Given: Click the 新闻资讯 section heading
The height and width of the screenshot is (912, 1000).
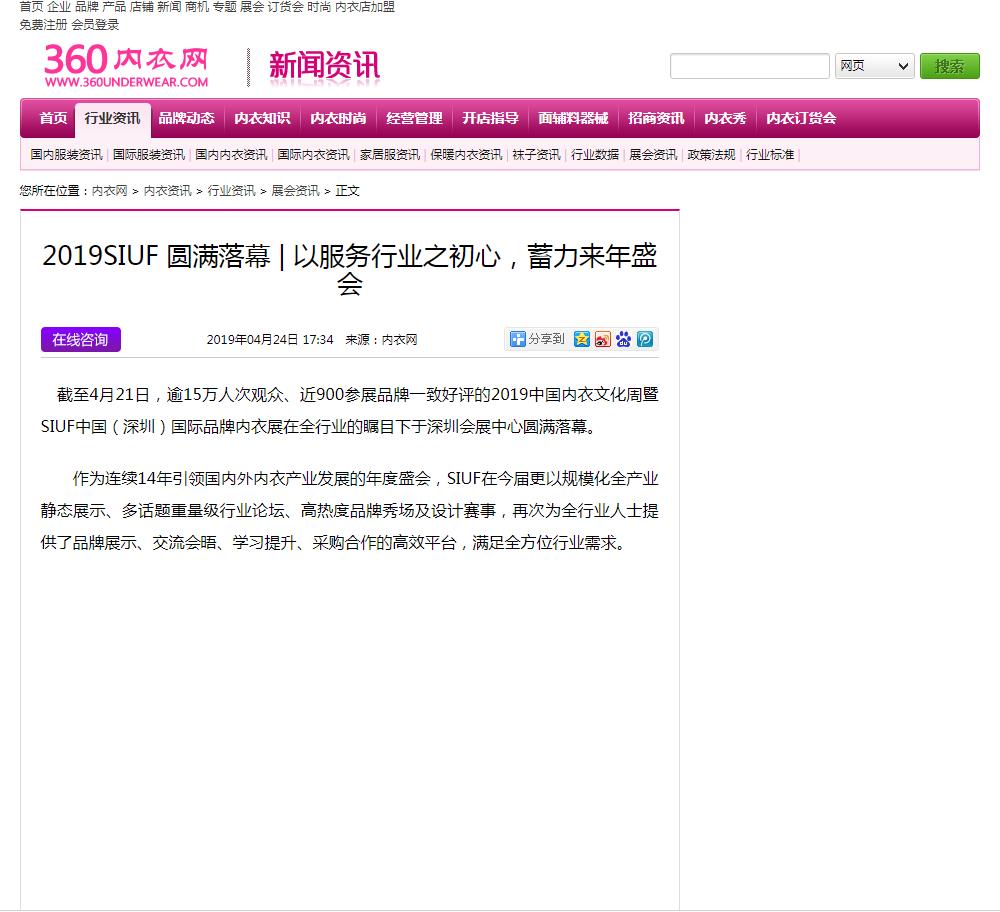Looking at the screenshot, I should 324,66.
